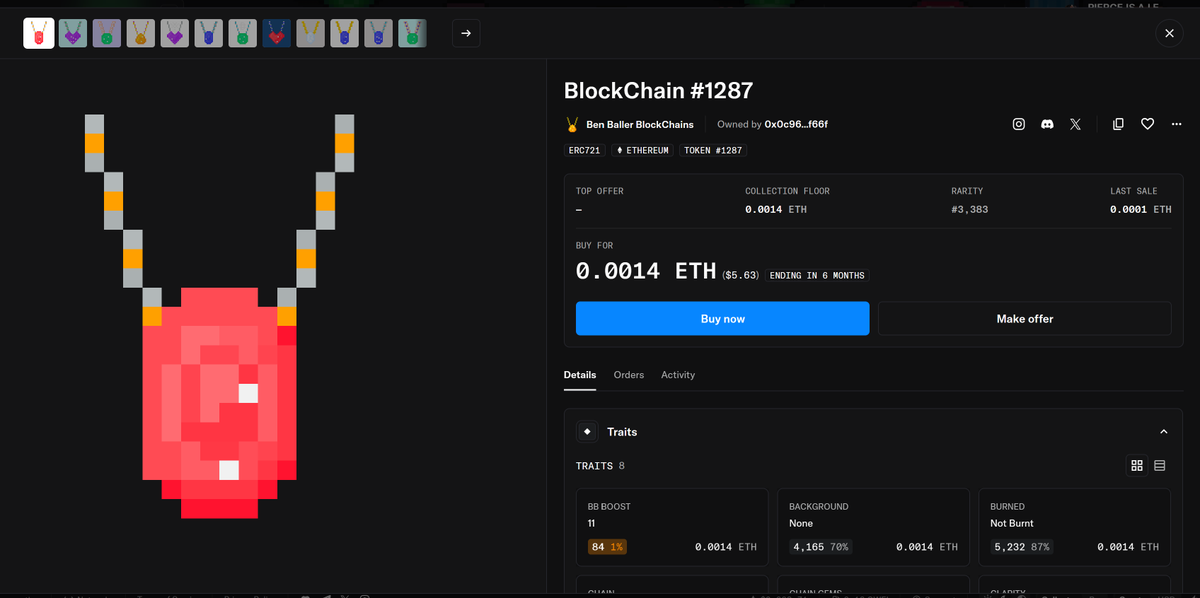This screenshot has height=598, width=1200.
Task: Click the rarity value #3,383
Action: click(x=970, y=210)
